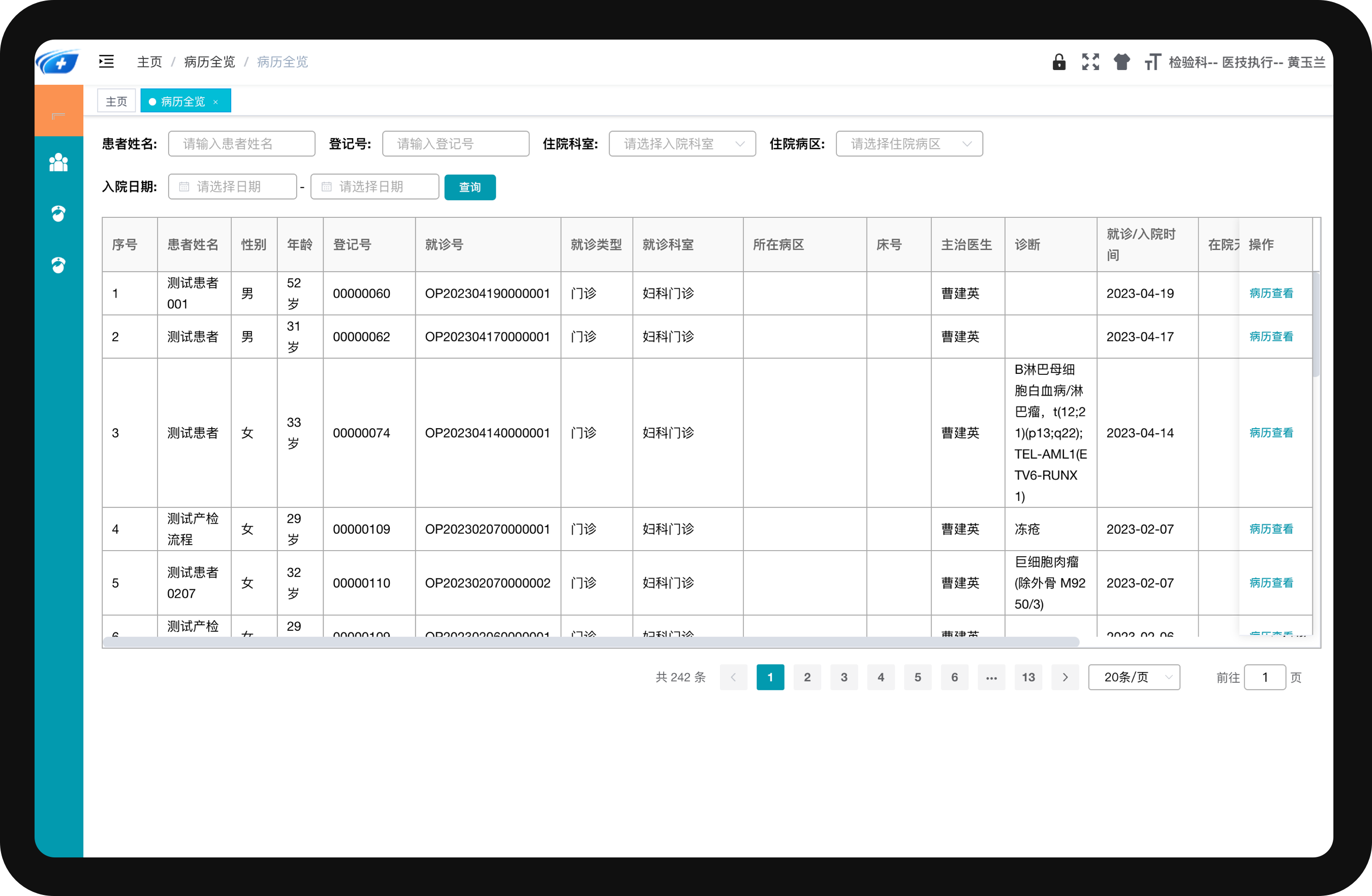Click the pagination ellipsis button
The height and width of the screenshot is (896, 1372).
click(991, 677)
